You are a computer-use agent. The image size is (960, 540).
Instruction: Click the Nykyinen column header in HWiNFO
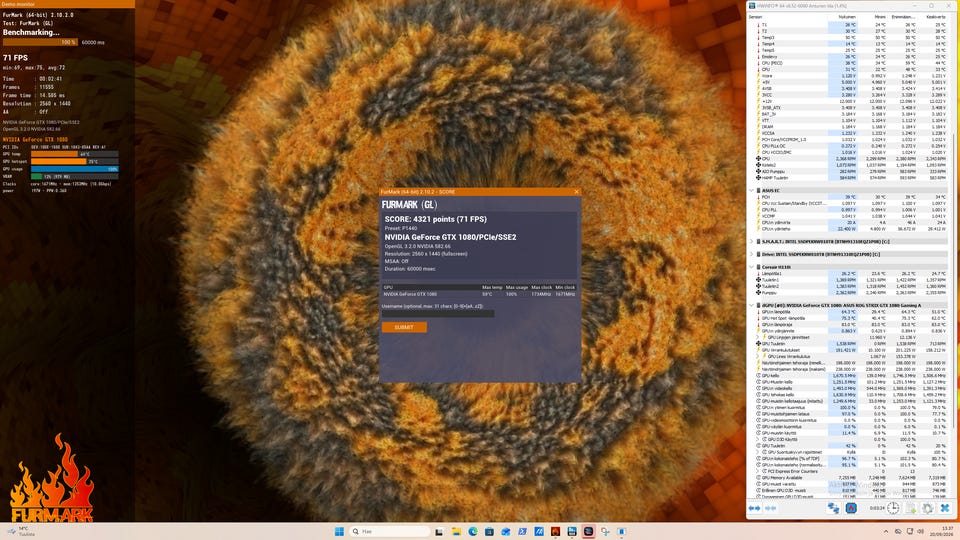pyautogui.click(x=847, y=17)
